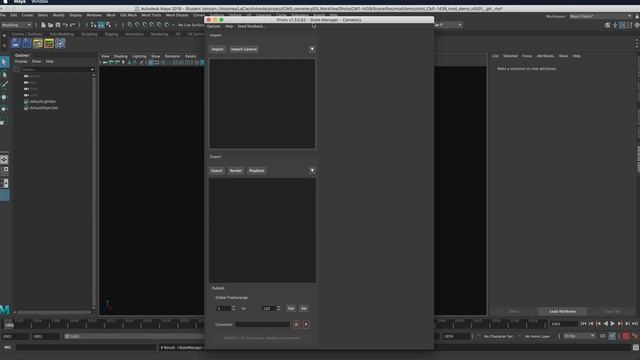Image resolution: width=640 pixels, height=360 pixels.
Task: Open viewport Renderer menu
Action: point(172,56)
